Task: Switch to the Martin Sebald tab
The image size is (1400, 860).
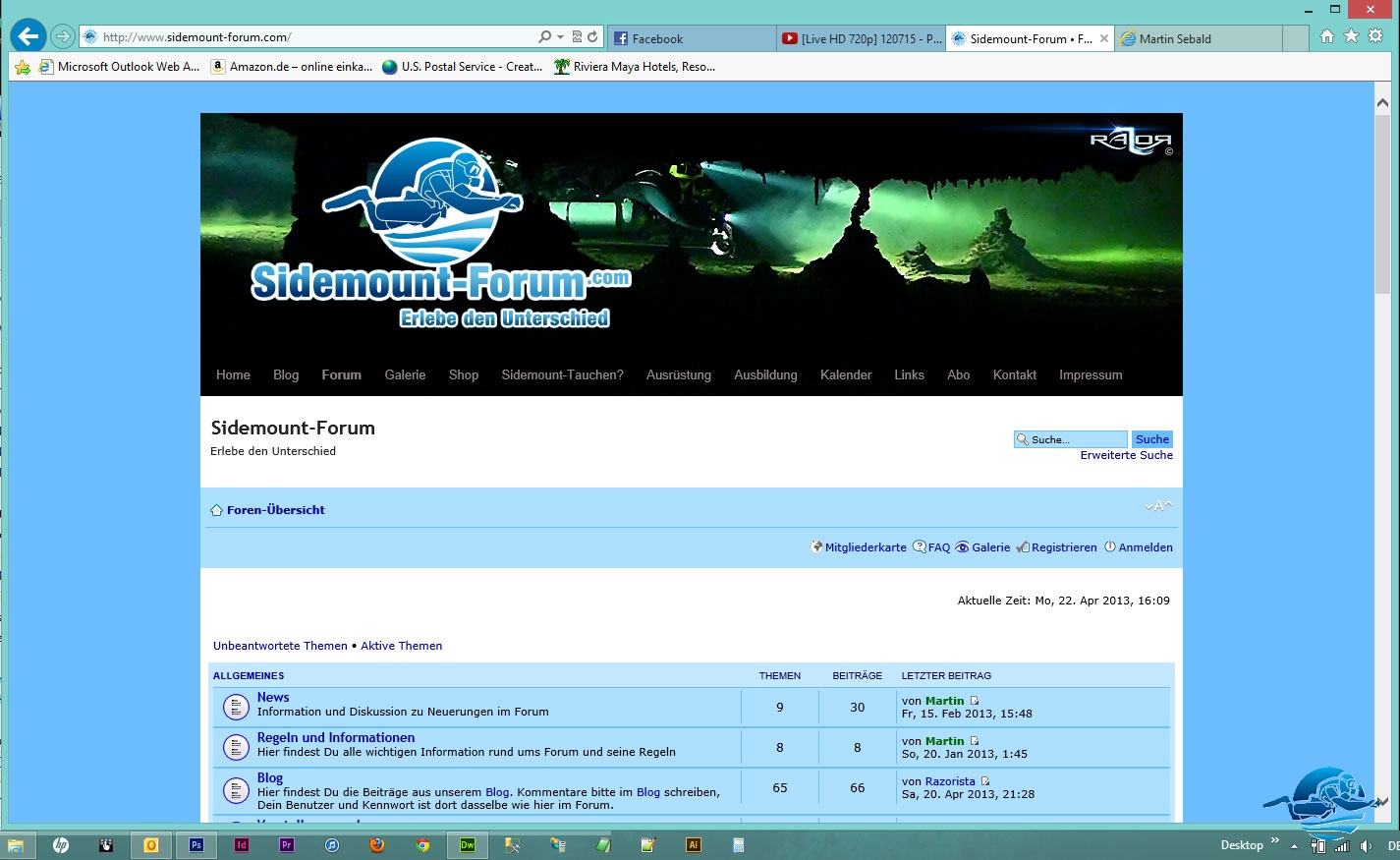Action: 1199,38
